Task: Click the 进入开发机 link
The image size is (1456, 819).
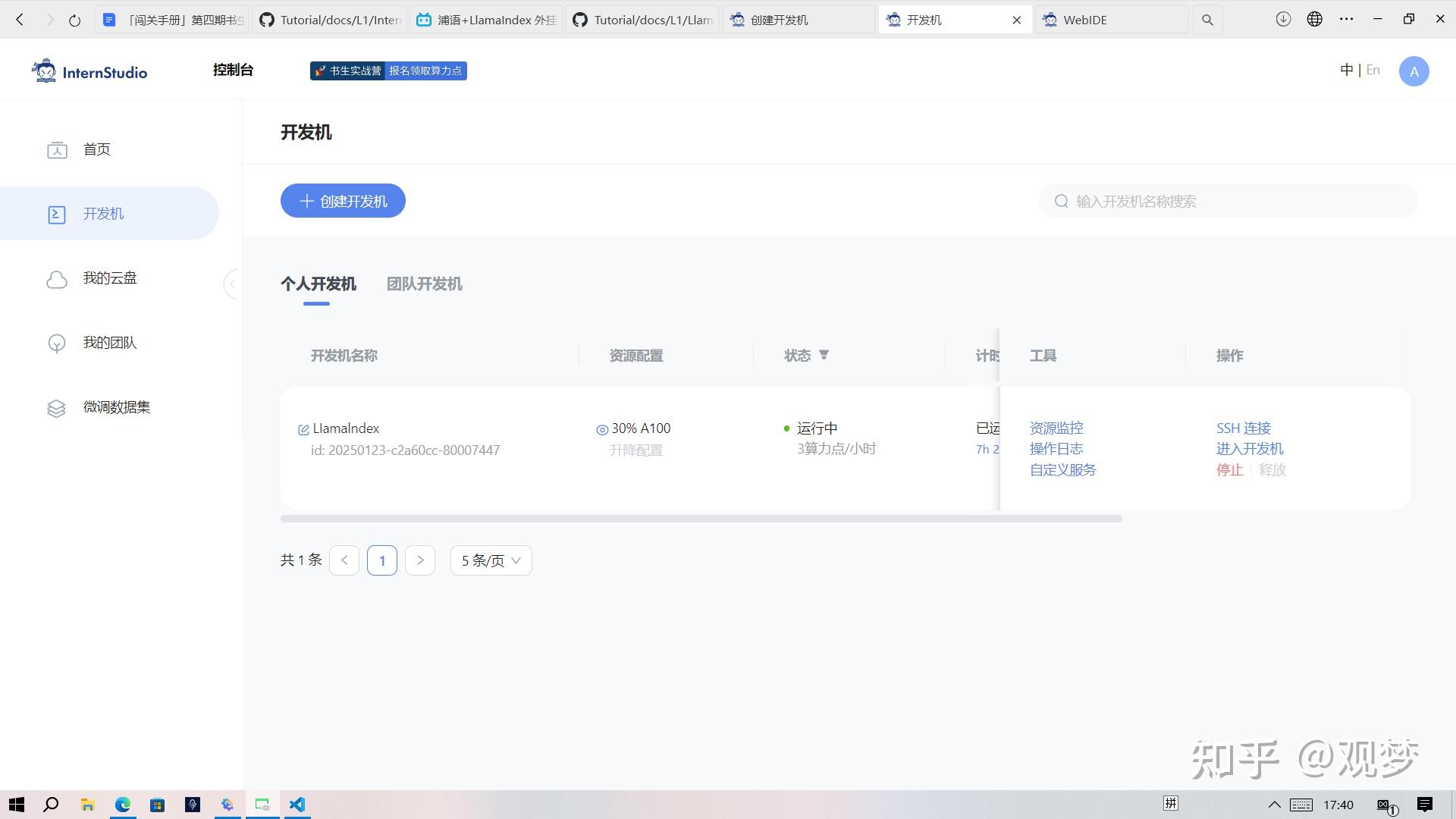Action: point(1250,449)
